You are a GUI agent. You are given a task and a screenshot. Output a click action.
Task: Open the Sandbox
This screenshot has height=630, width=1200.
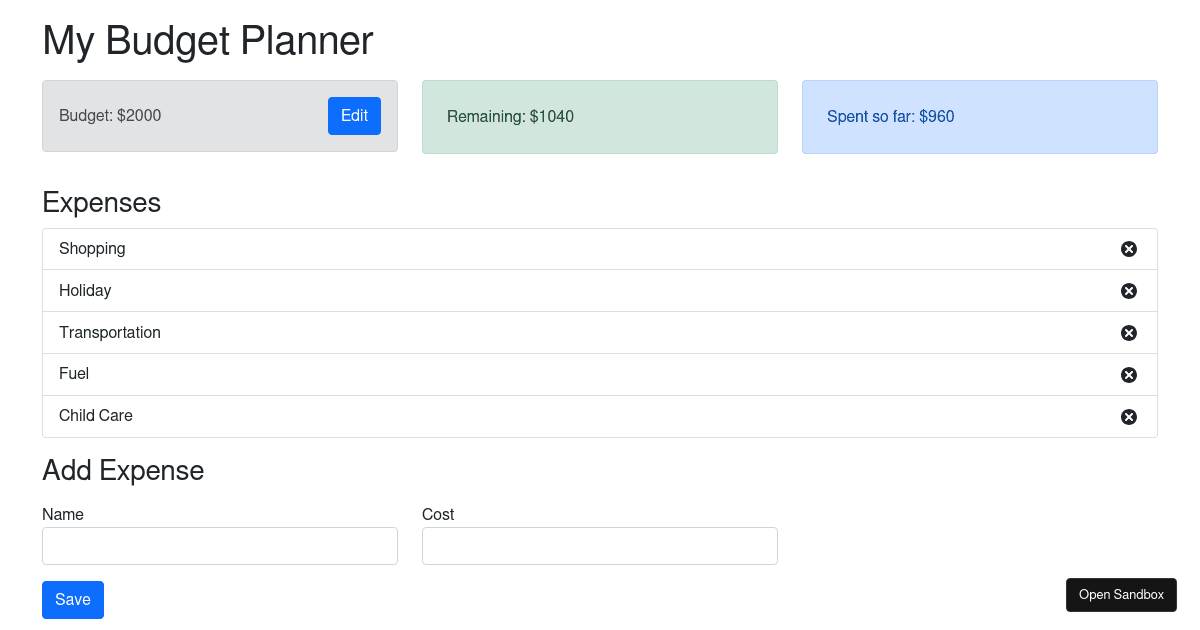1121,594
